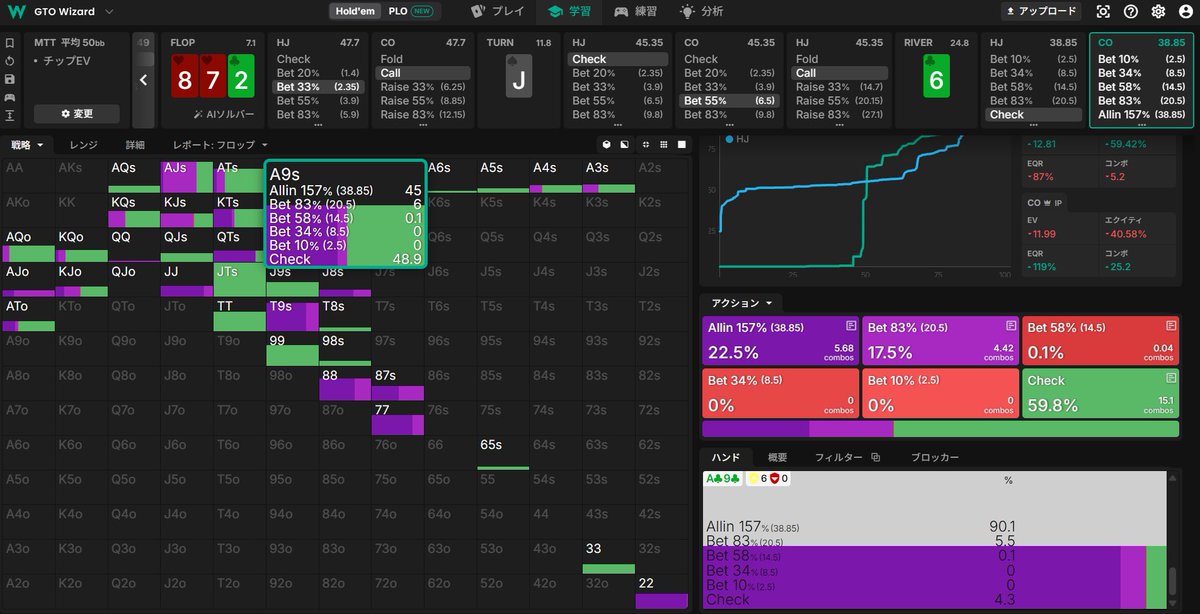The width and height of the screenshot is (1200, 614).
Task: Select the compact grid layout icon
Action: [647, 145]
